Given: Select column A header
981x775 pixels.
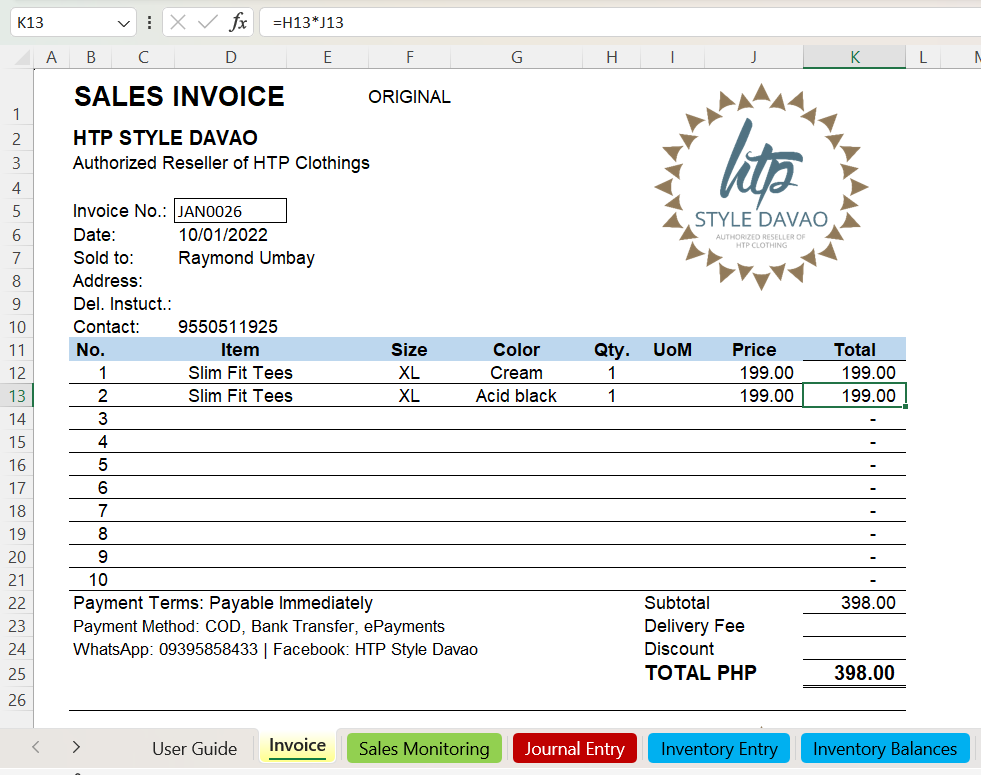Looking at the screenshot, I should 51,58.
